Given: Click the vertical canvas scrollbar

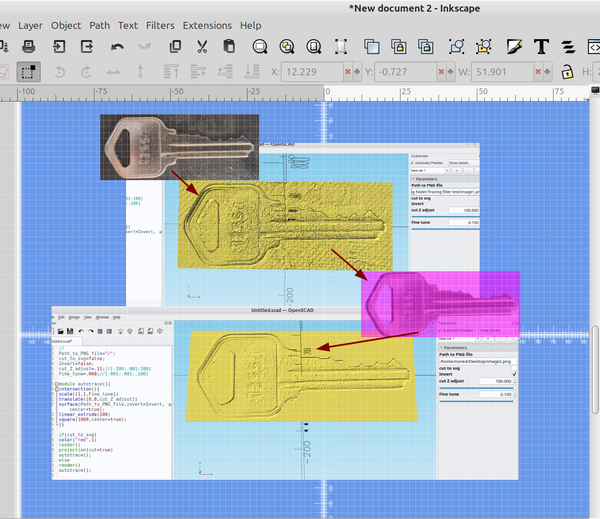Looking at the screenshot, I should 595,370.
